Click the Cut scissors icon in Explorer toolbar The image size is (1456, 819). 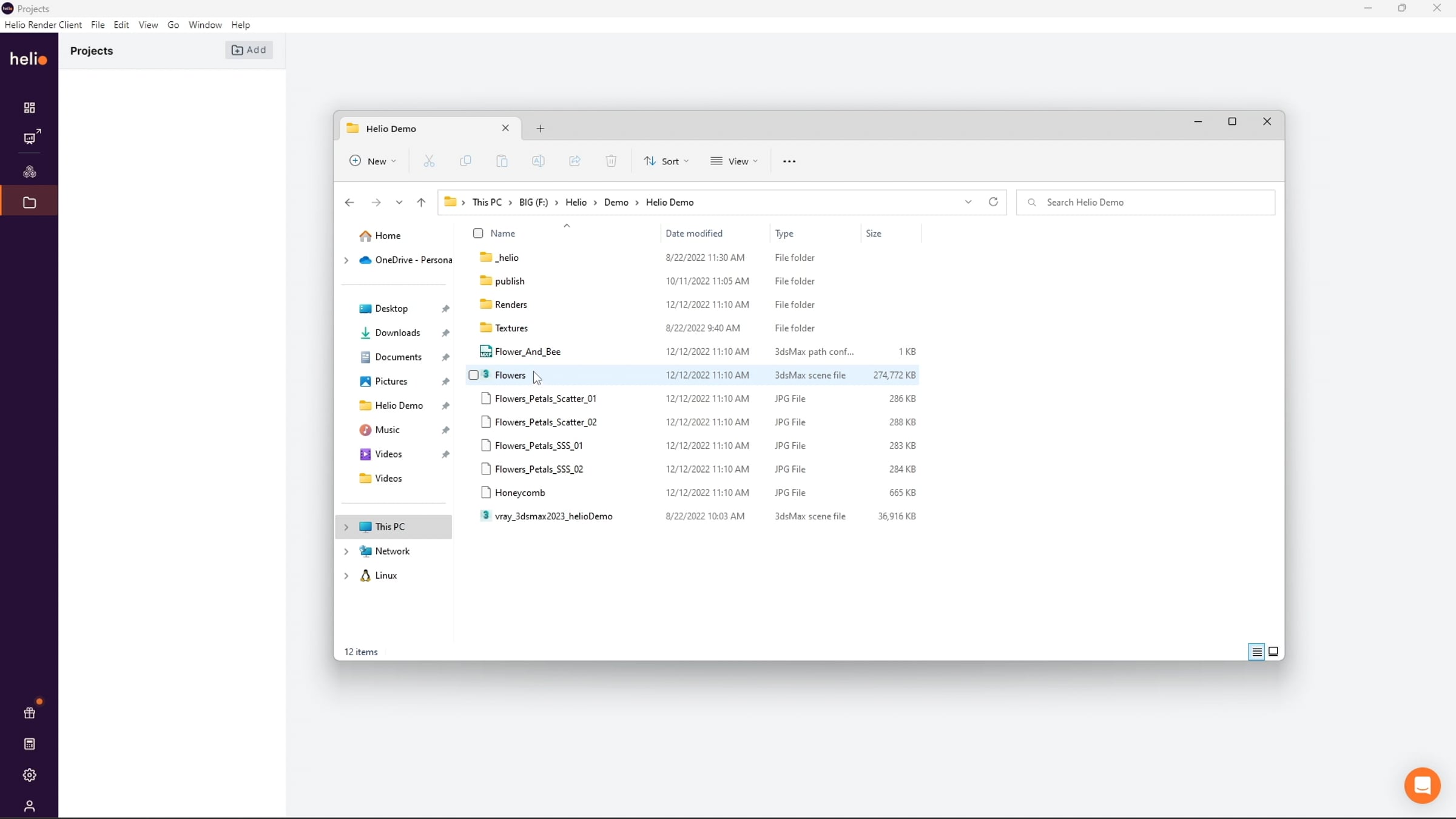429,161
